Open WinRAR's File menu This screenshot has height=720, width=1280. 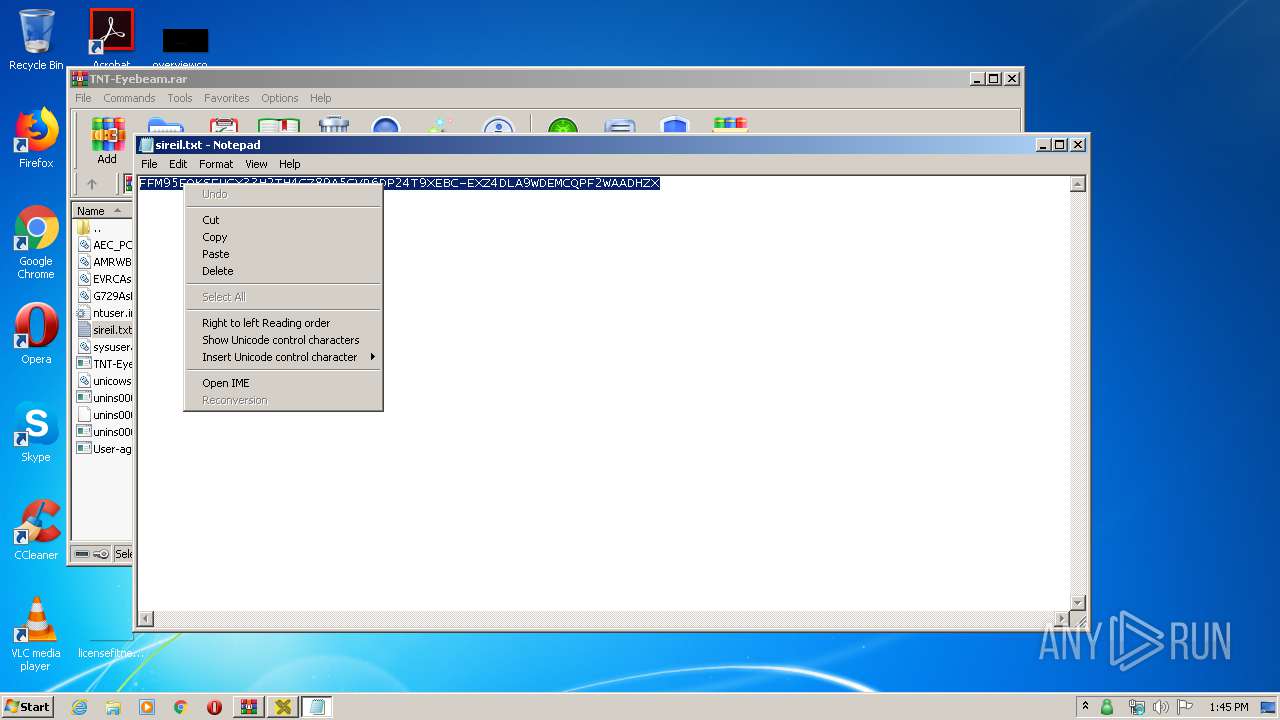83,98
